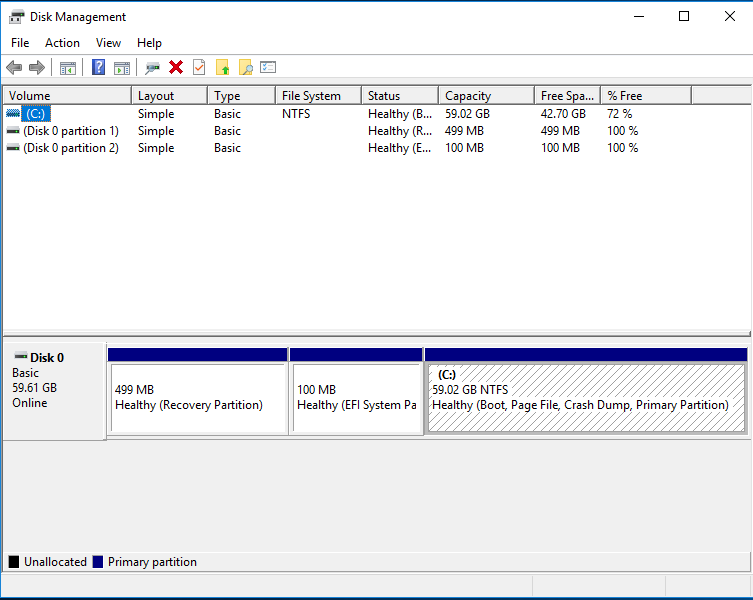
Task: Open the Help menu
Action: click(x=149, y=43)
